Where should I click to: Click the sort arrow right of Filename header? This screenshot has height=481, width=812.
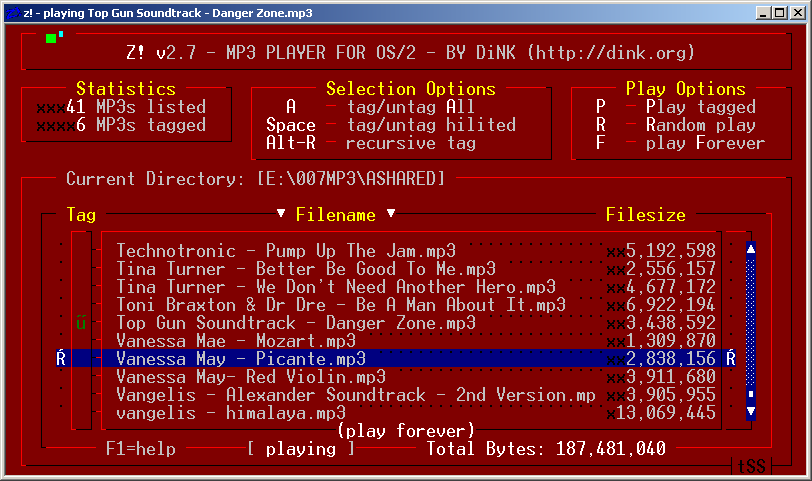[x=391, y=214]
